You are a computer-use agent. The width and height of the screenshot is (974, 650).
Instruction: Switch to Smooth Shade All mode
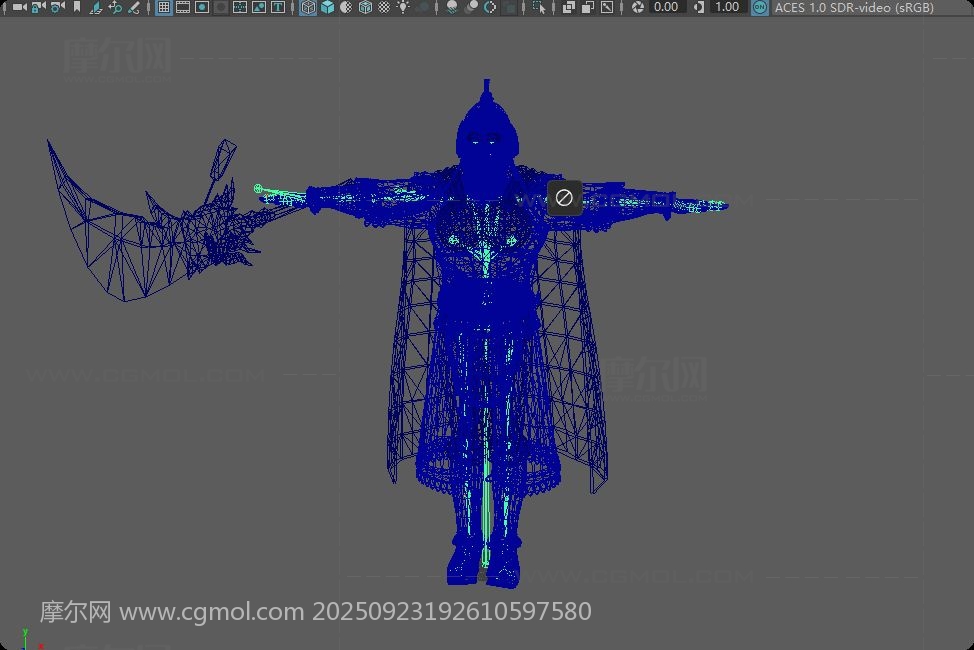(327, 7)
